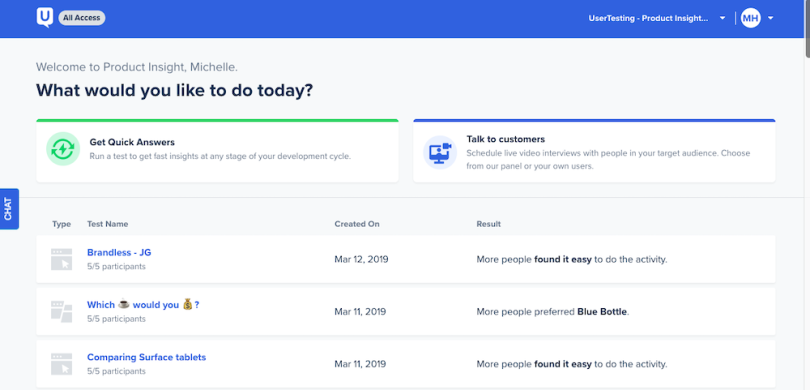Click the 'What would you like to do today?' heading
Viewport: 810px width, 390px height.
[x=175, y=90]
